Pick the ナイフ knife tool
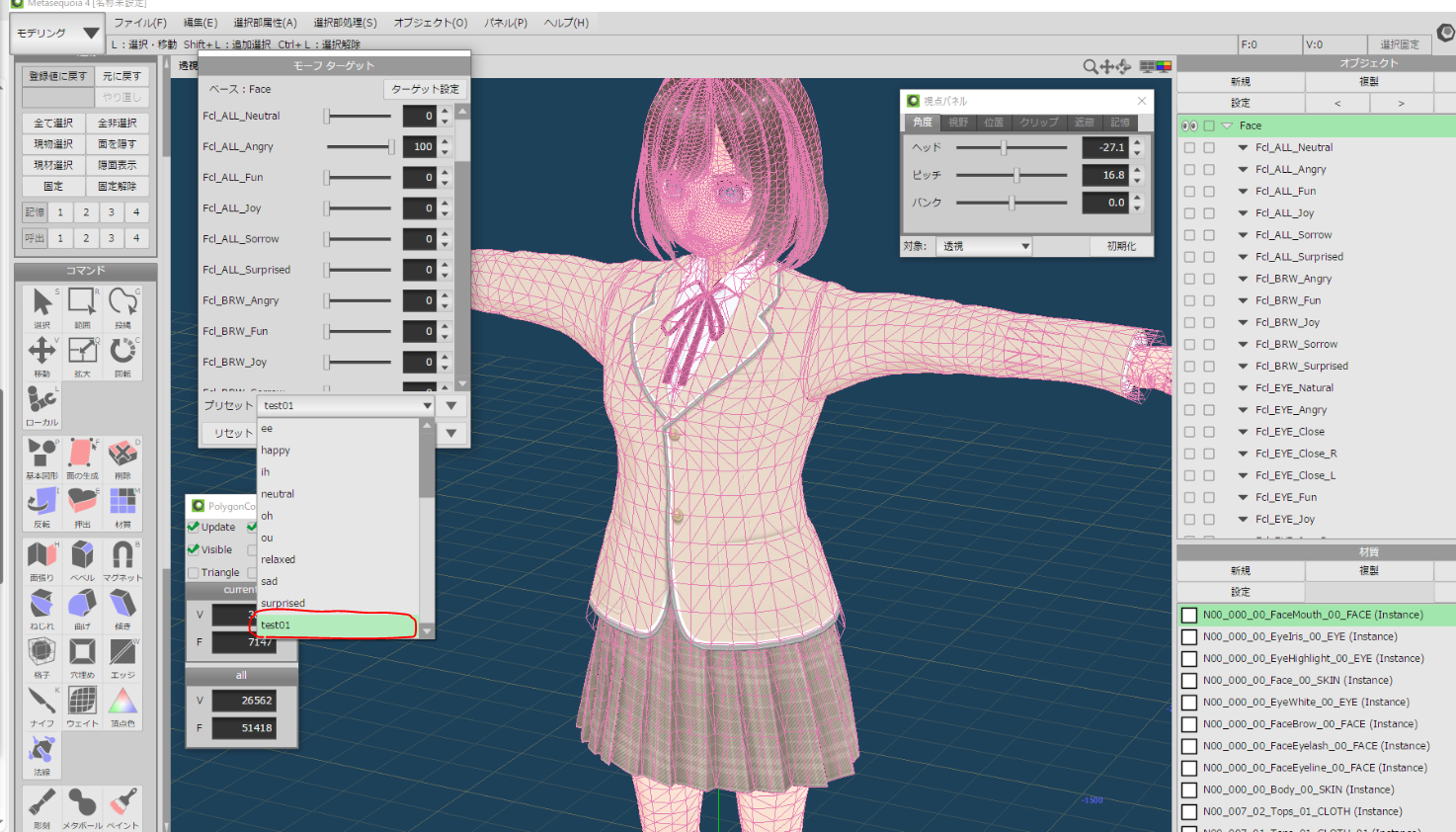This screenshot has width=1456, height=832. coord(41,706)
